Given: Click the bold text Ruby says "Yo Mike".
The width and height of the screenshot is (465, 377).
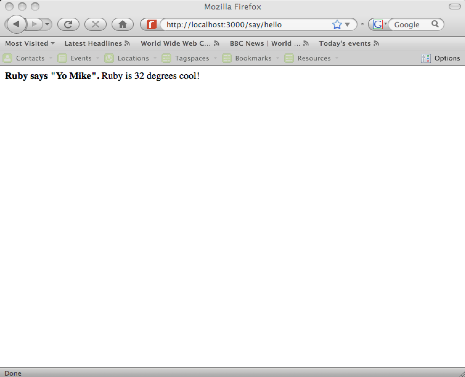Looking at the screenshot, I should (x=52, y=76).
